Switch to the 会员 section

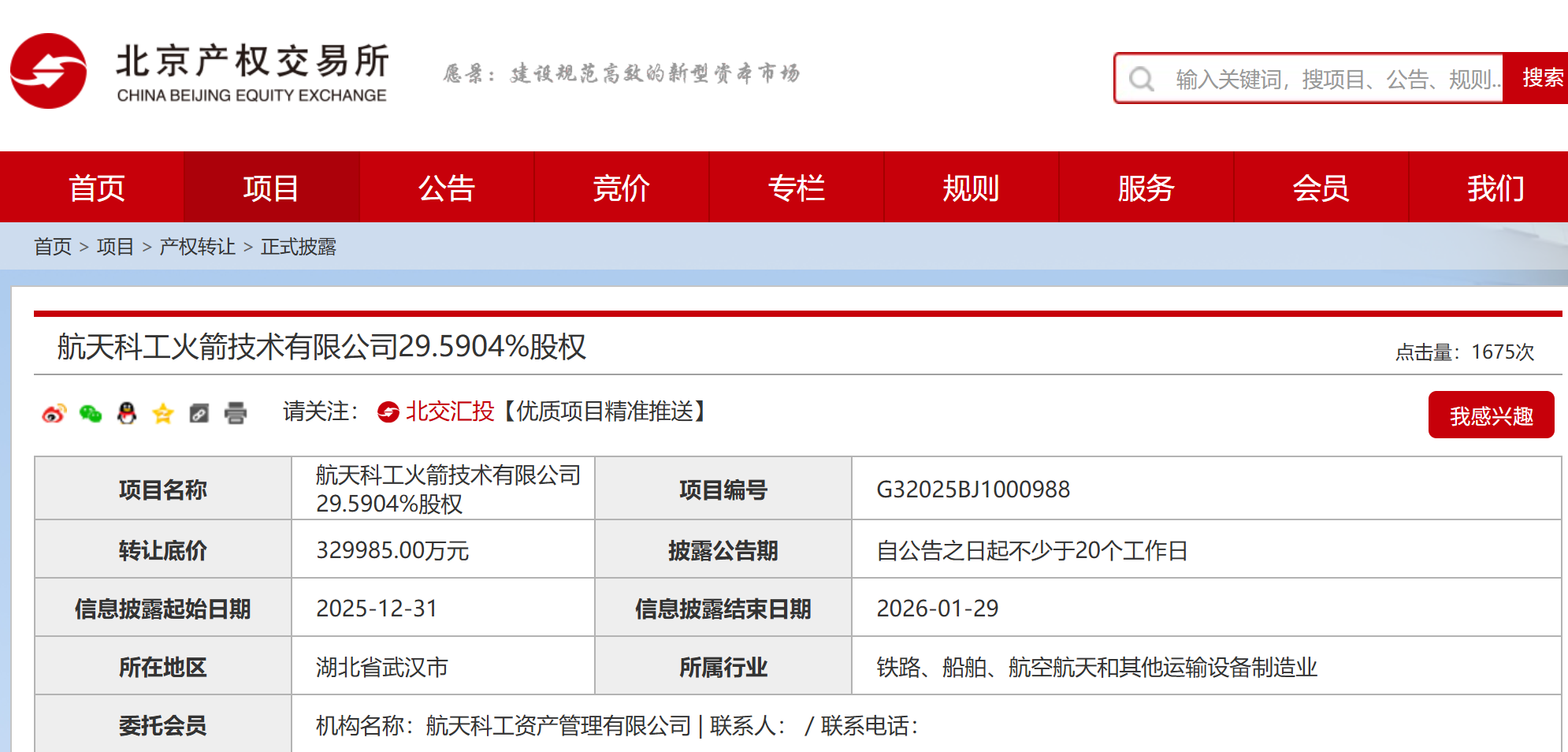coord(1321,188)
